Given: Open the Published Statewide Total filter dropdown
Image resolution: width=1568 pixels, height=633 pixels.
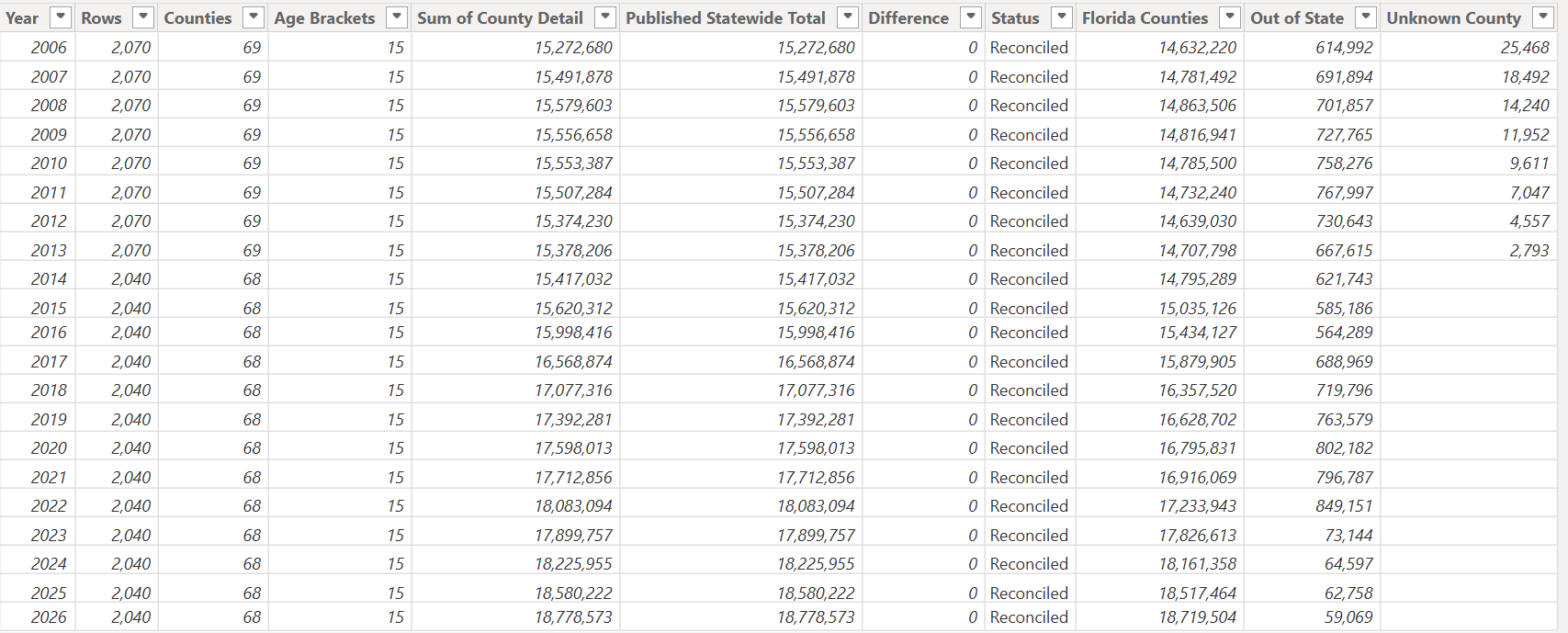Looking at the screenshot, I should 848,17.
